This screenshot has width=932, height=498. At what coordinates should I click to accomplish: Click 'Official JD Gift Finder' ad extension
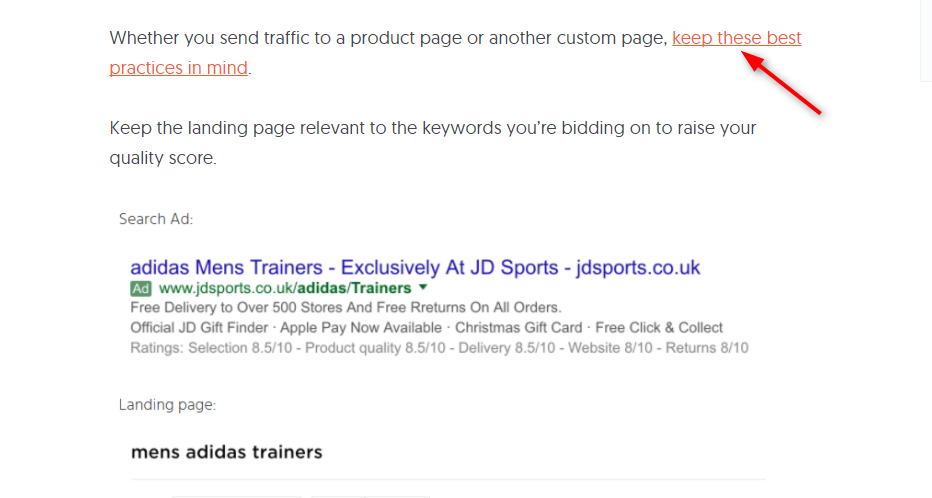[x=199, y=328]
